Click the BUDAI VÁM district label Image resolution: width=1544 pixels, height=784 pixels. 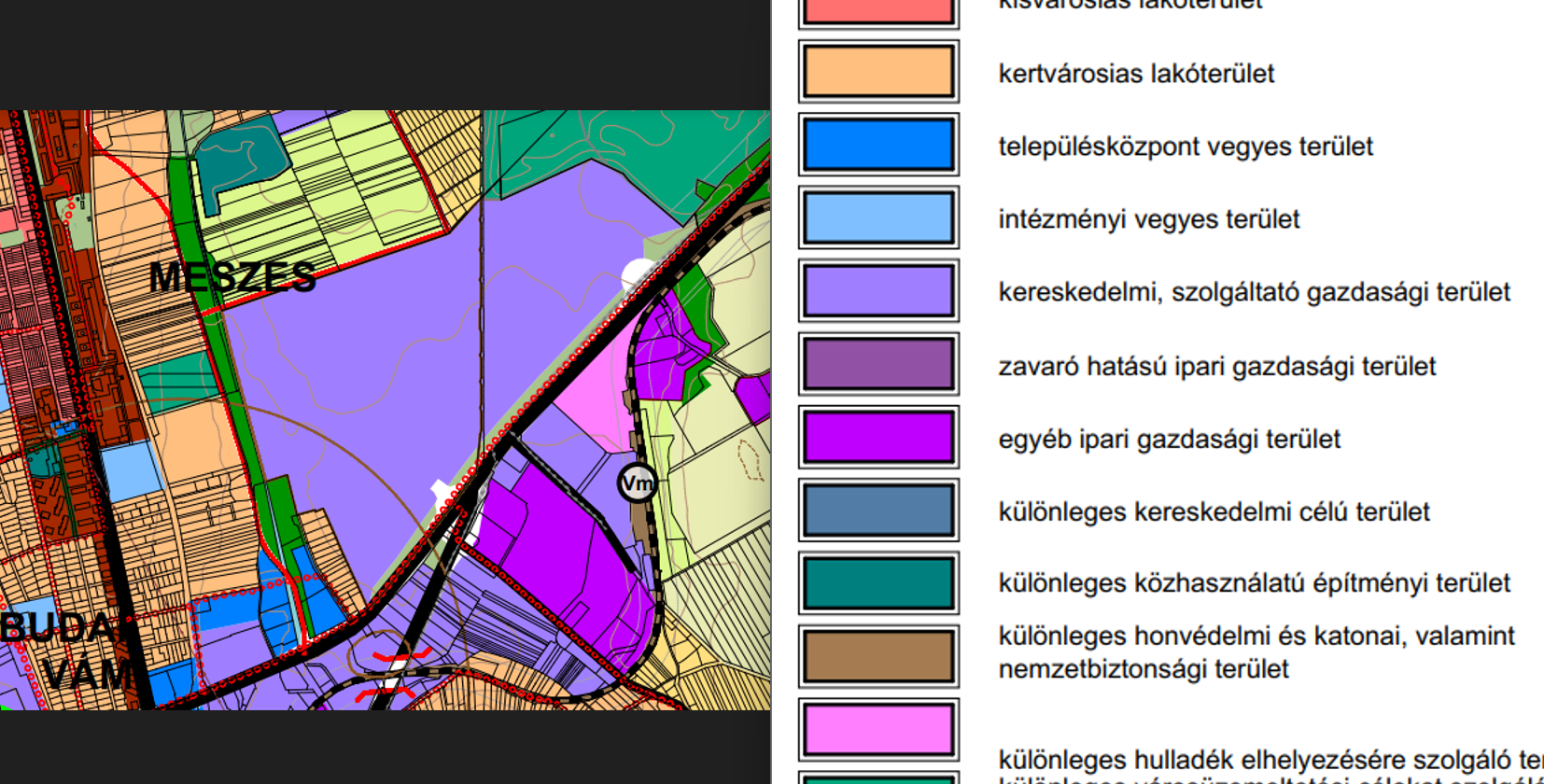pos(73,651)
